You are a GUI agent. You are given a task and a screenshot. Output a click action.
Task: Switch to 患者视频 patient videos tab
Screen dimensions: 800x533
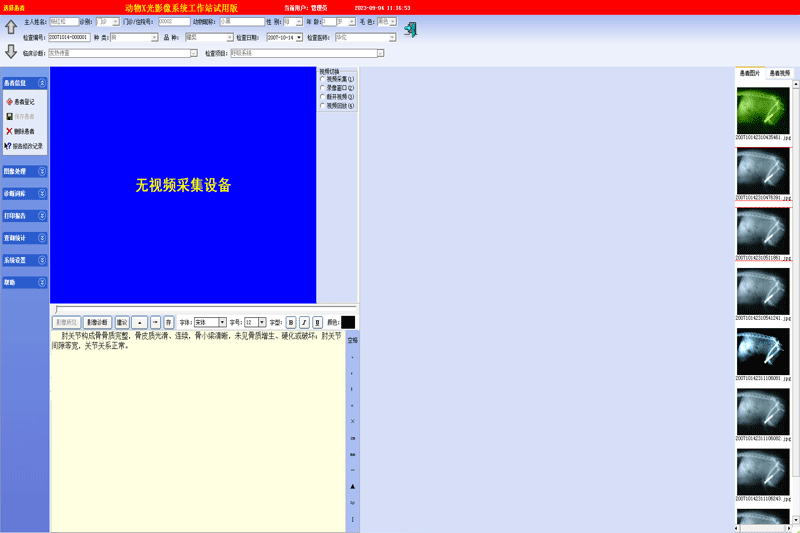click(779, 73)
